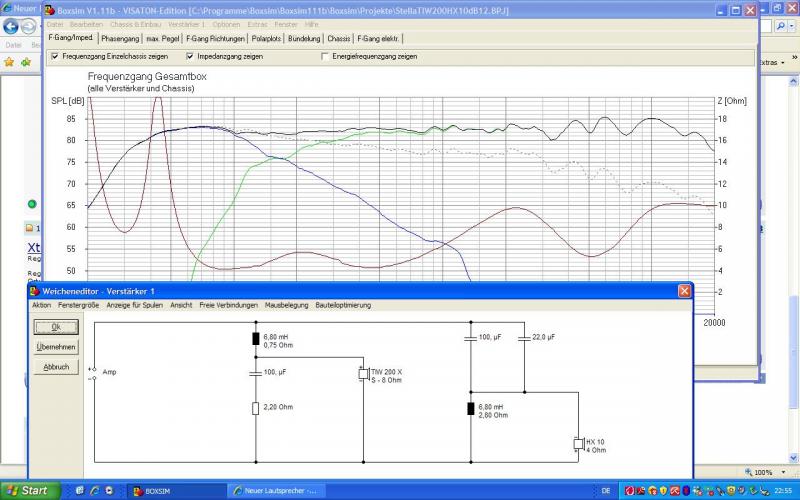Click the Übernehmen button
800x500 pixels.
(56, 347)
